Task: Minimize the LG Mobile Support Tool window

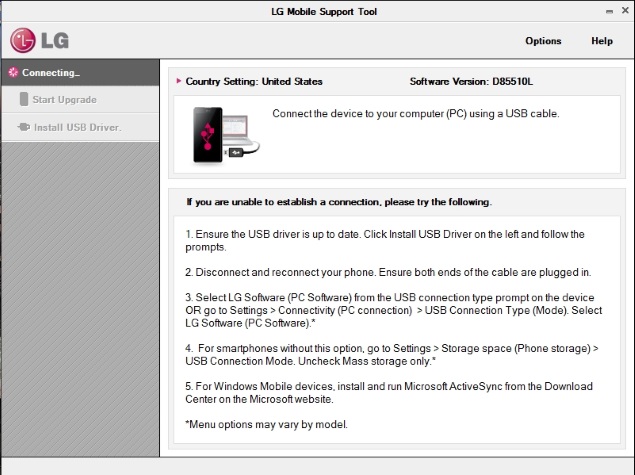Action: [x=609, y=12]
